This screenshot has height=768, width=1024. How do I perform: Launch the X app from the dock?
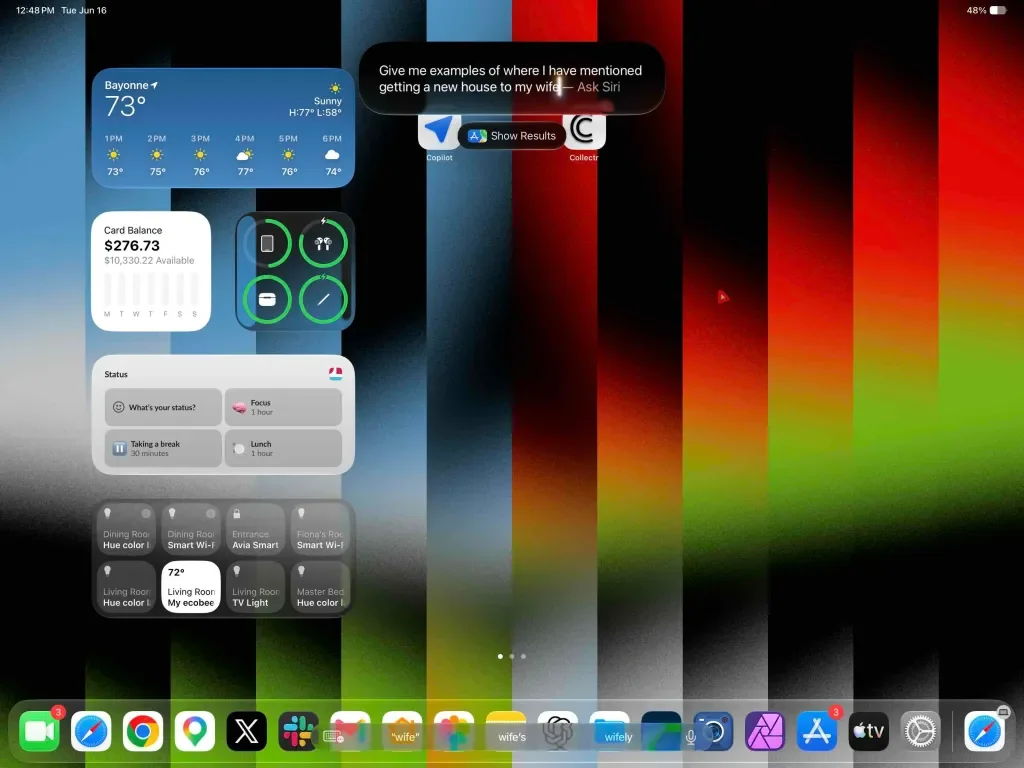pos(246,731)
